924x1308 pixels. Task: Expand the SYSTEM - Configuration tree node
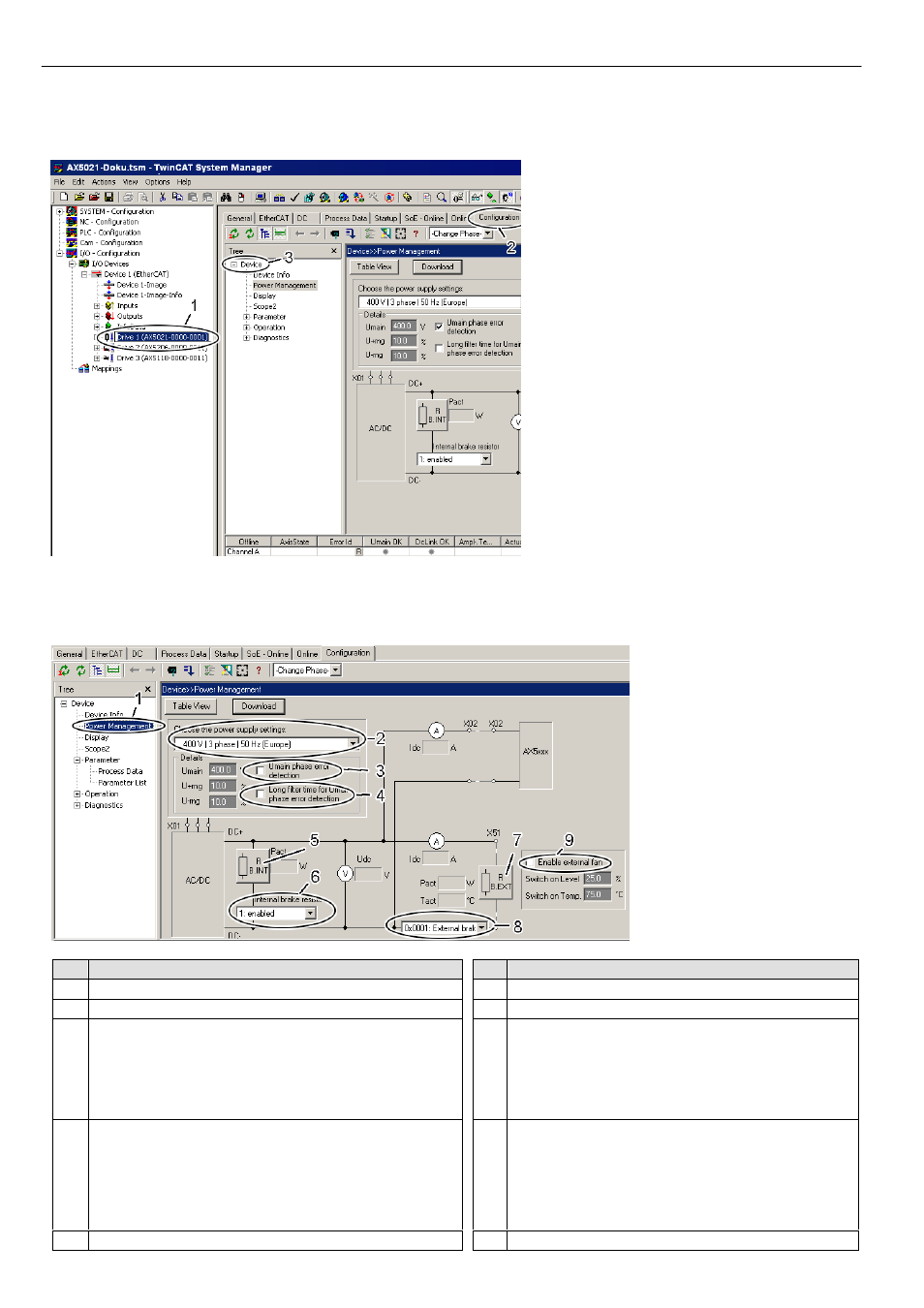tap(60, 211)
